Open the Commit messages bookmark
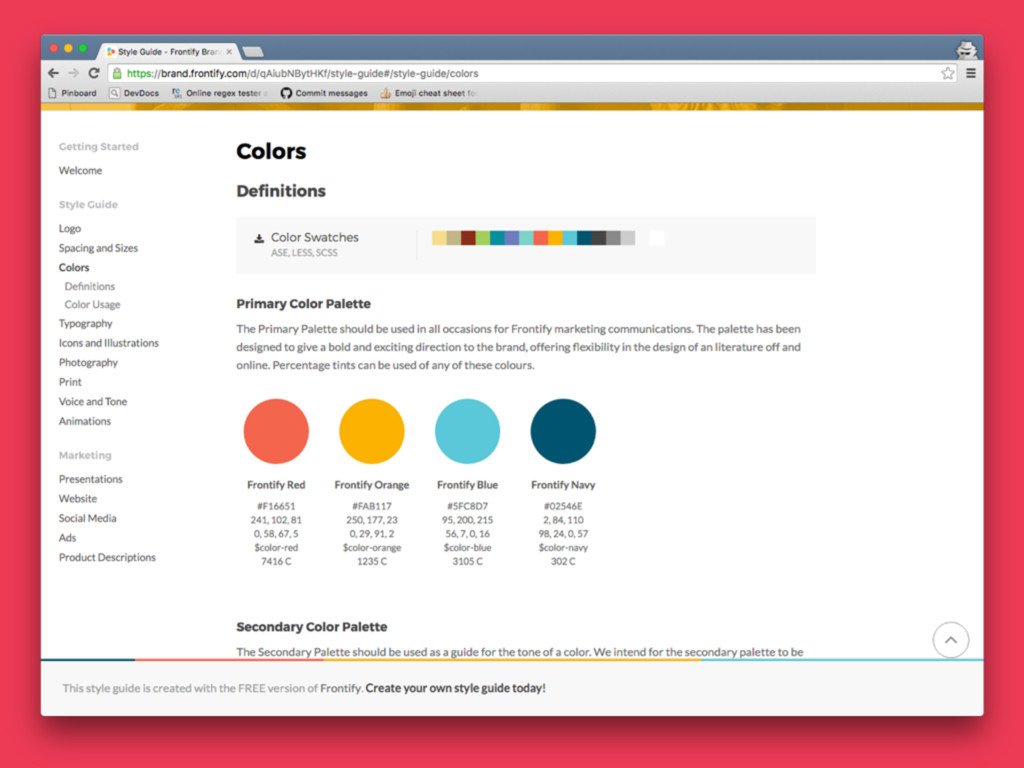The height and width of the screenshot is (768, 1024). click(324, 93)
